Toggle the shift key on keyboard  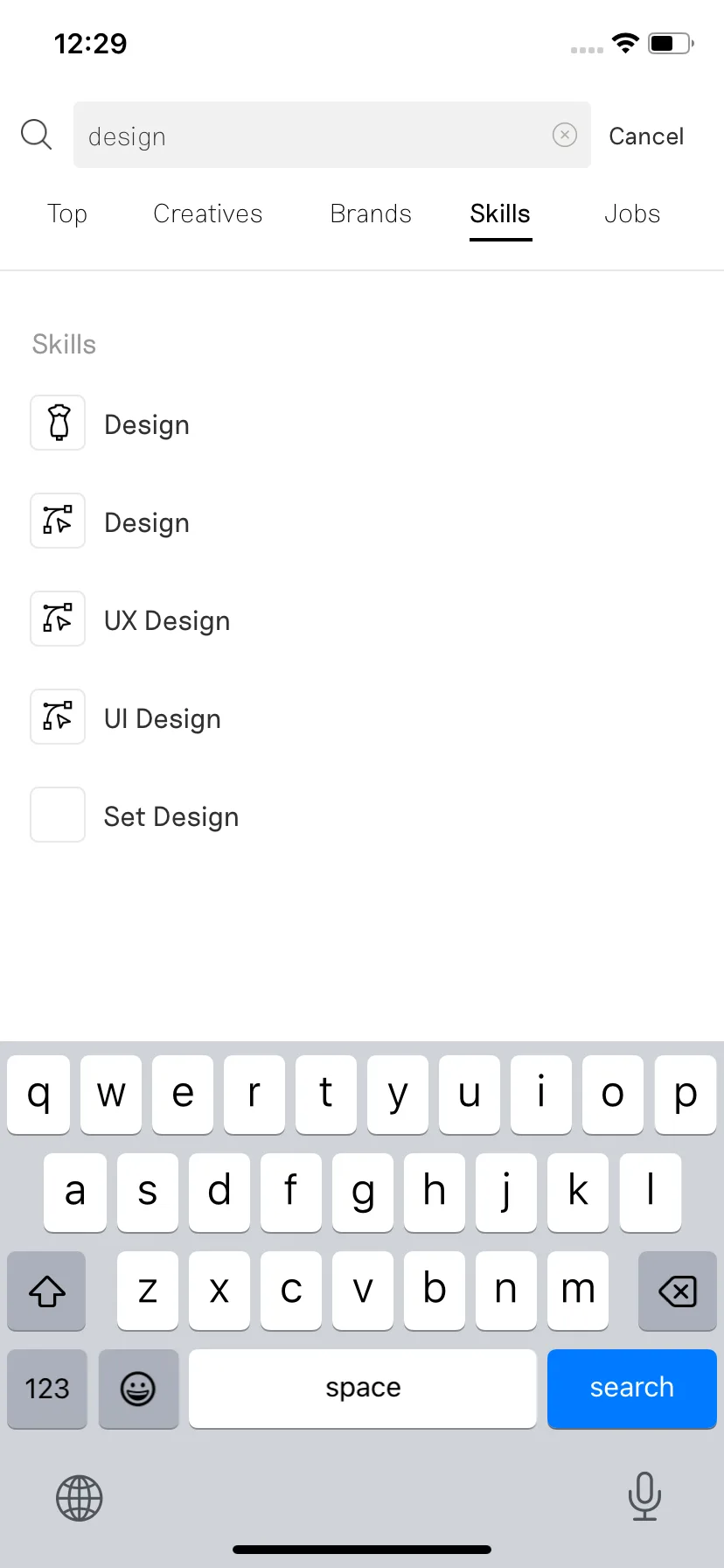pyautogui.click(x=46, y=1291)
